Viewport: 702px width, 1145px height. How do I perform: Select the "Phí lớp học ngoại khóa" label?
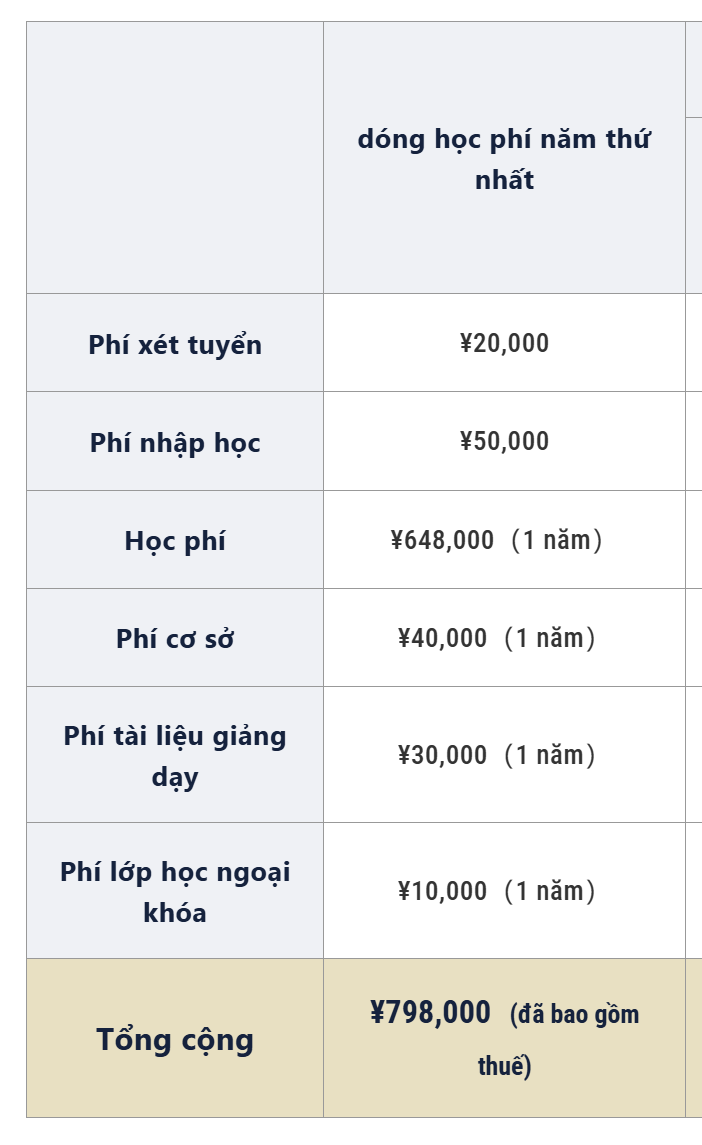click(175, 892)
